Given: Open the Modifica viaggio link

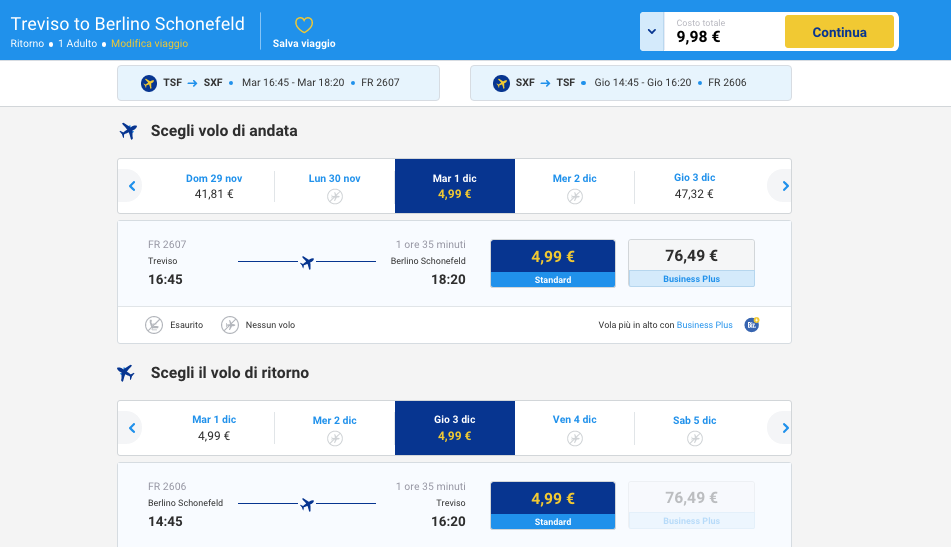Looking at the screenshot, I should 149,44.
